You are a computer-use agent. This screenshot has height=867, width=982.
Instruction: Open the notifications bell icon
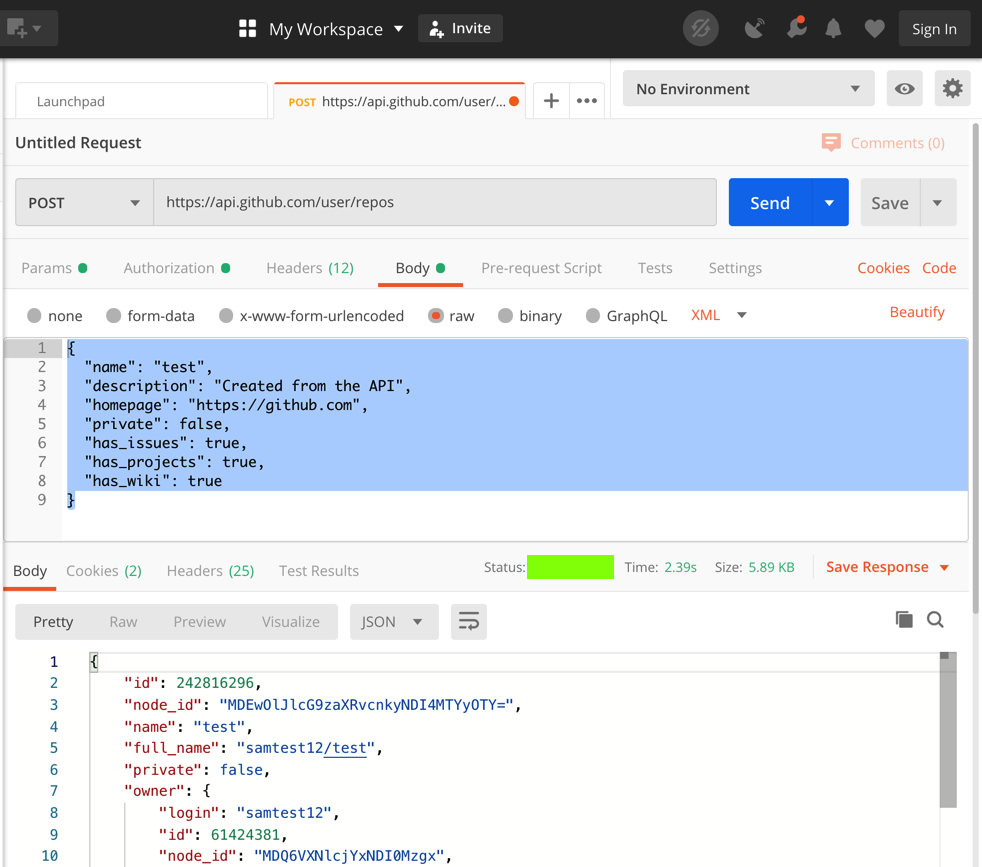[x=833, y=29]
